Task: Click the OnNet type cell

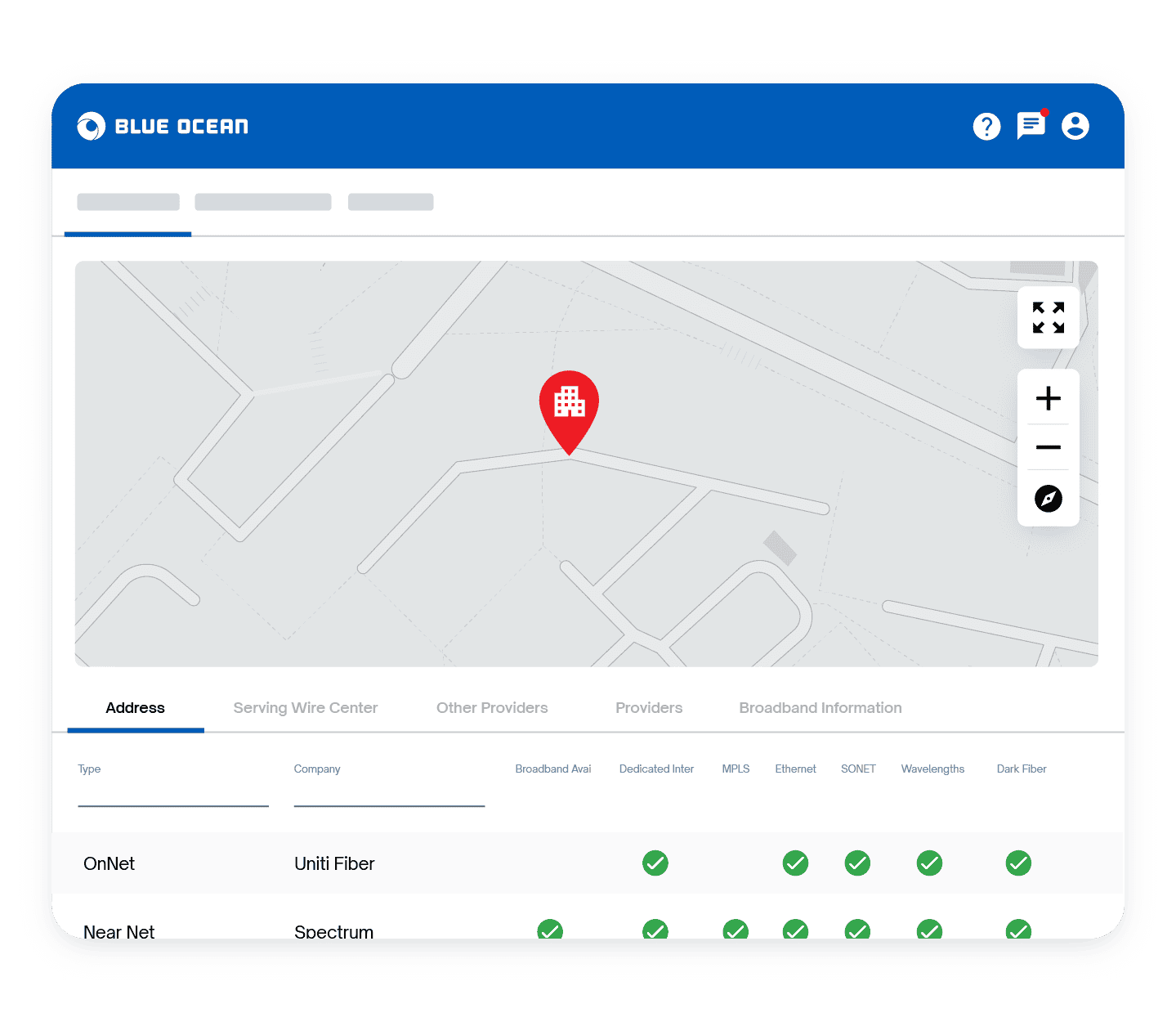Action: pos(110,863)
